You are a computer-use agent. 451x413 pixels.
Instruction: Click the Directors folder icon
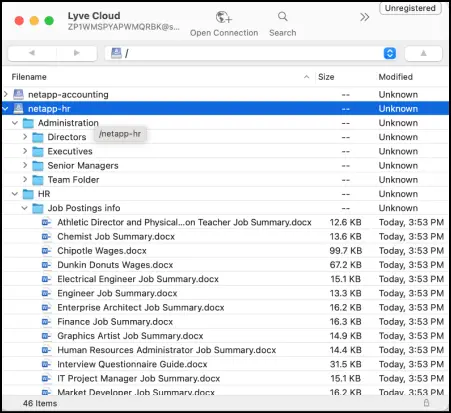pos(38,137)
